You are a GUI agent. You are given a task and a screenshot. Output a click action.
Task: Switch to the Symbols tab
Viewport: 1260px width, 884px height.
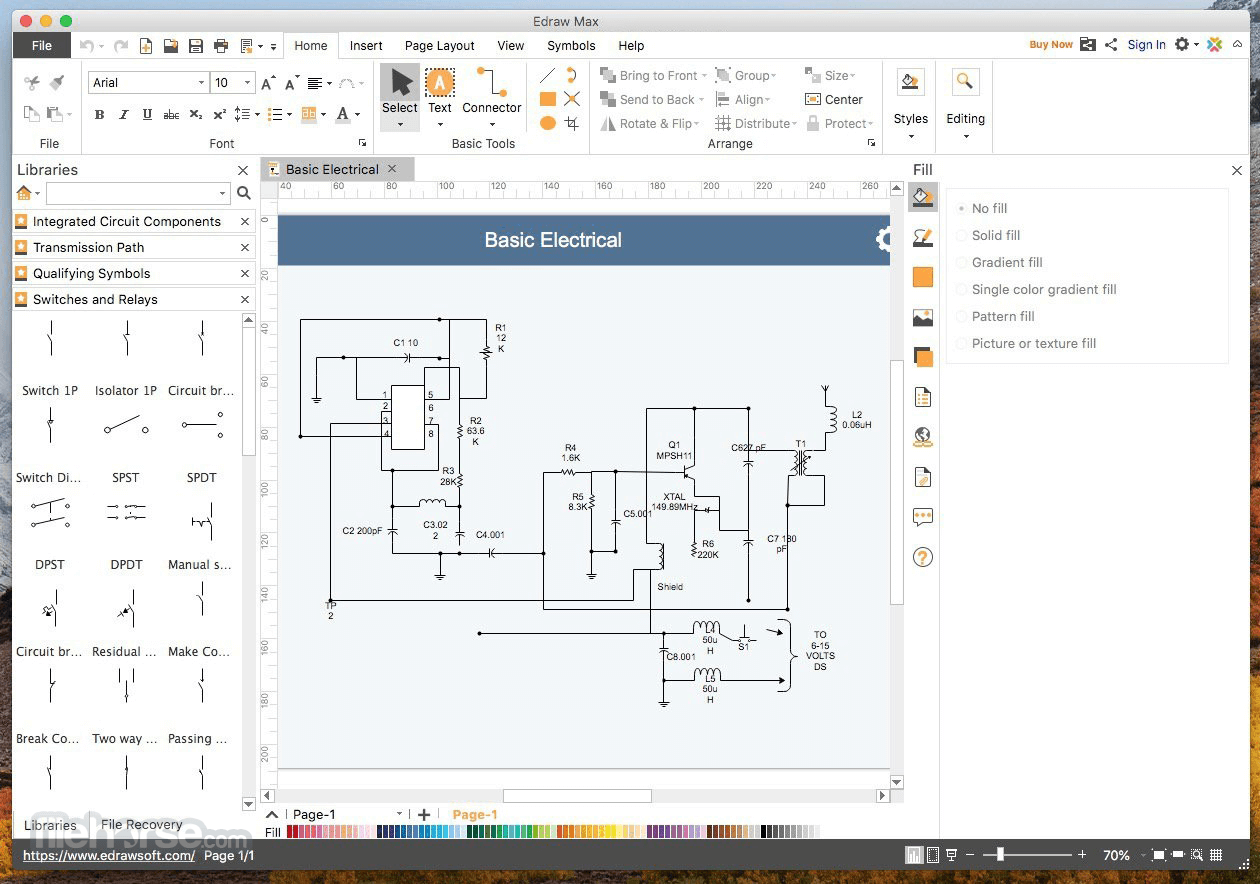pos(571,45)
